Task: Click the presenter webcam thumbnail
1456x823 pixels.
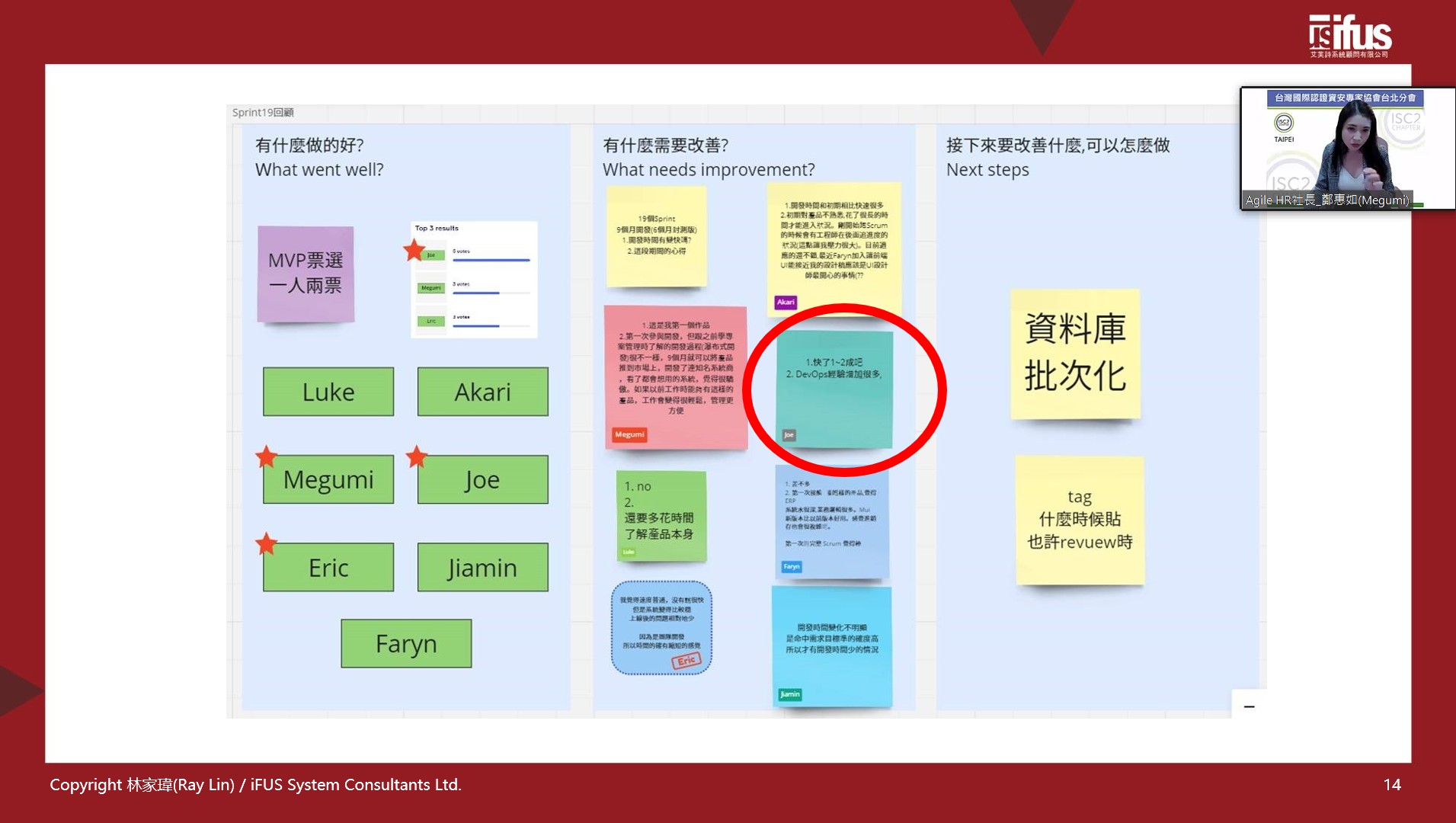Action: 1346,149
